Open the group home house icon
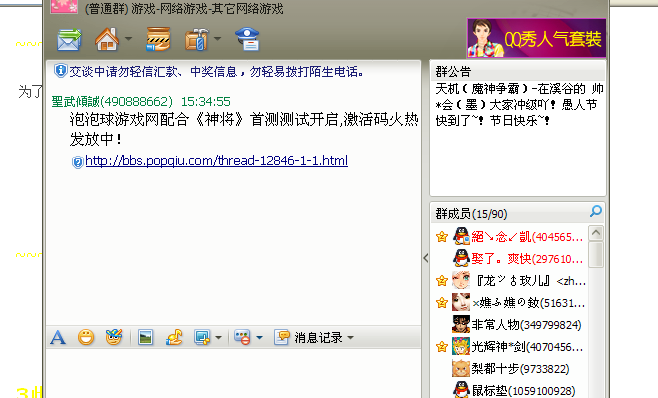 pyautogui.click(x=107, y=39)
